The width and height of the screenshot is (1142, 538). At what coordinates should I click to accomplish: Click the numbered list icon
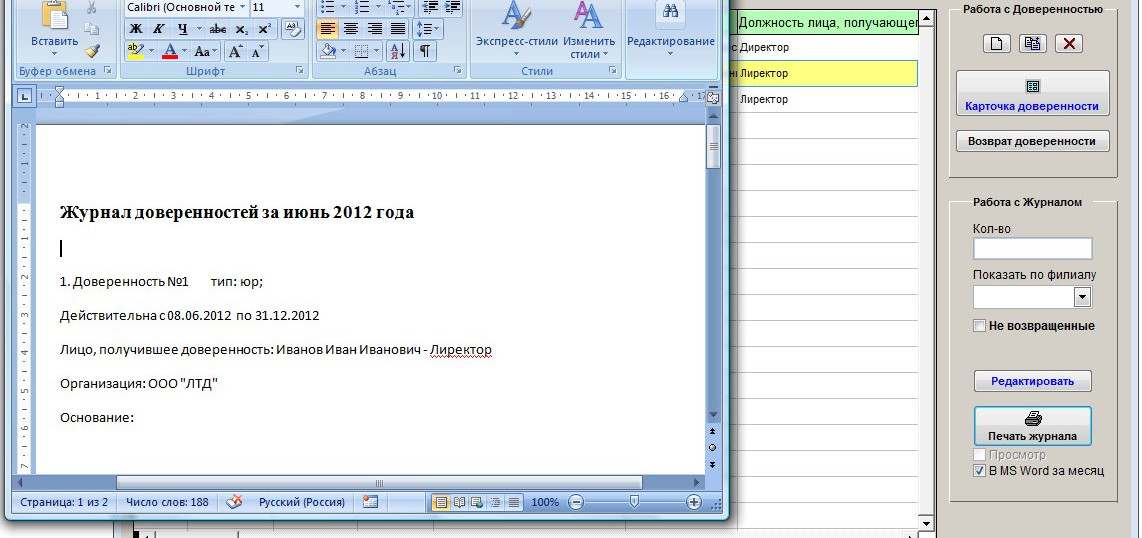pyautogui.click(x=361, y=7)
